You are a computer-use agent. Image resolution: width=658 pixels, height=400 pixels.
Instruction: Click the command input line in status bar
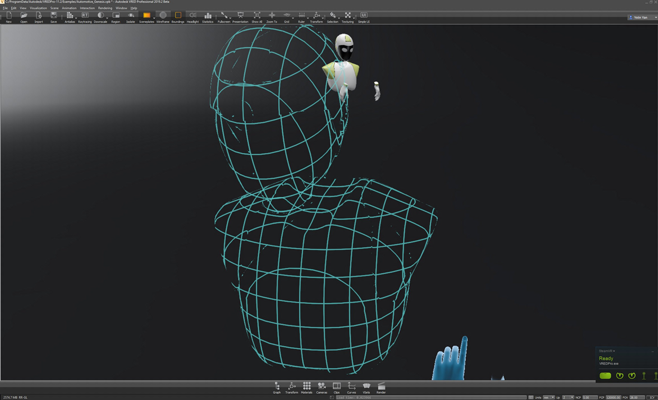coord(431,397)
